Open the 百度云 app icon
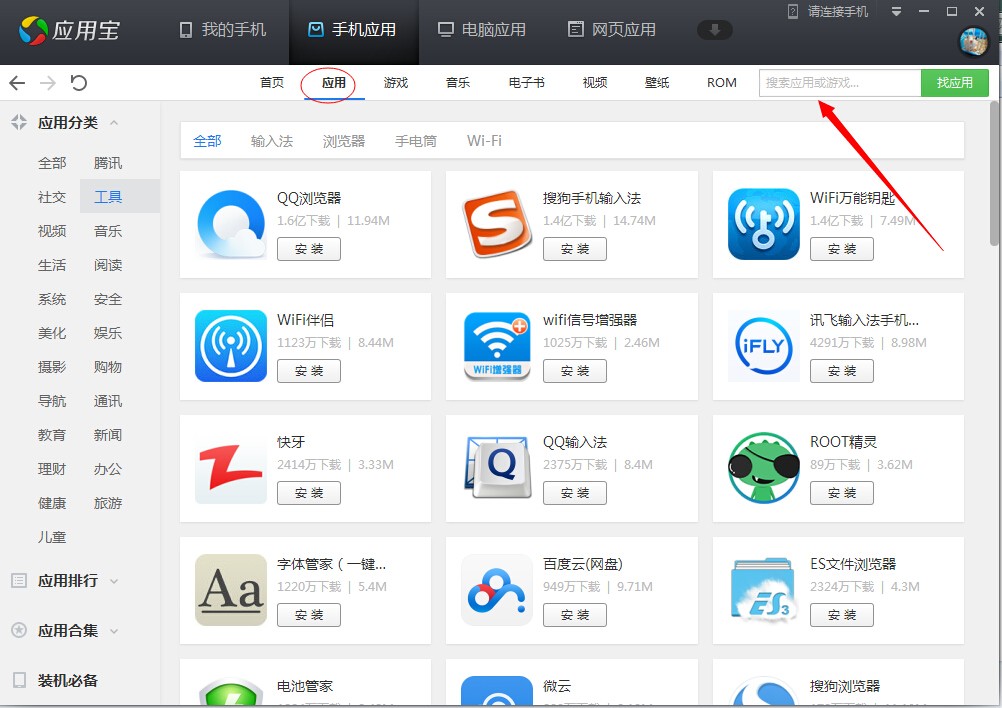 pos(497,590)
